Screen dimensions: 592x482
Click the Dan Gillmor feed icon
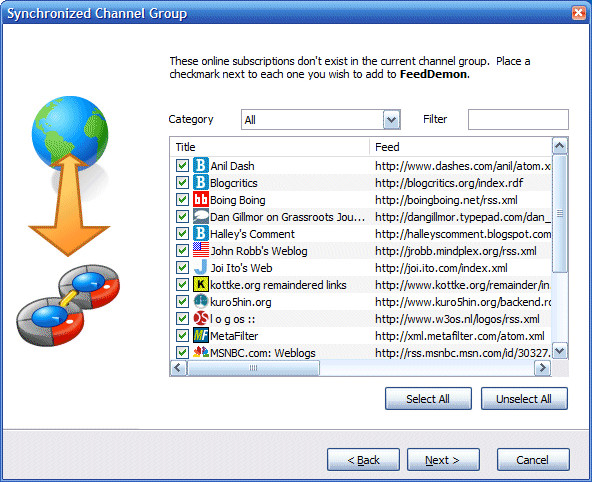tap(200, 216)
